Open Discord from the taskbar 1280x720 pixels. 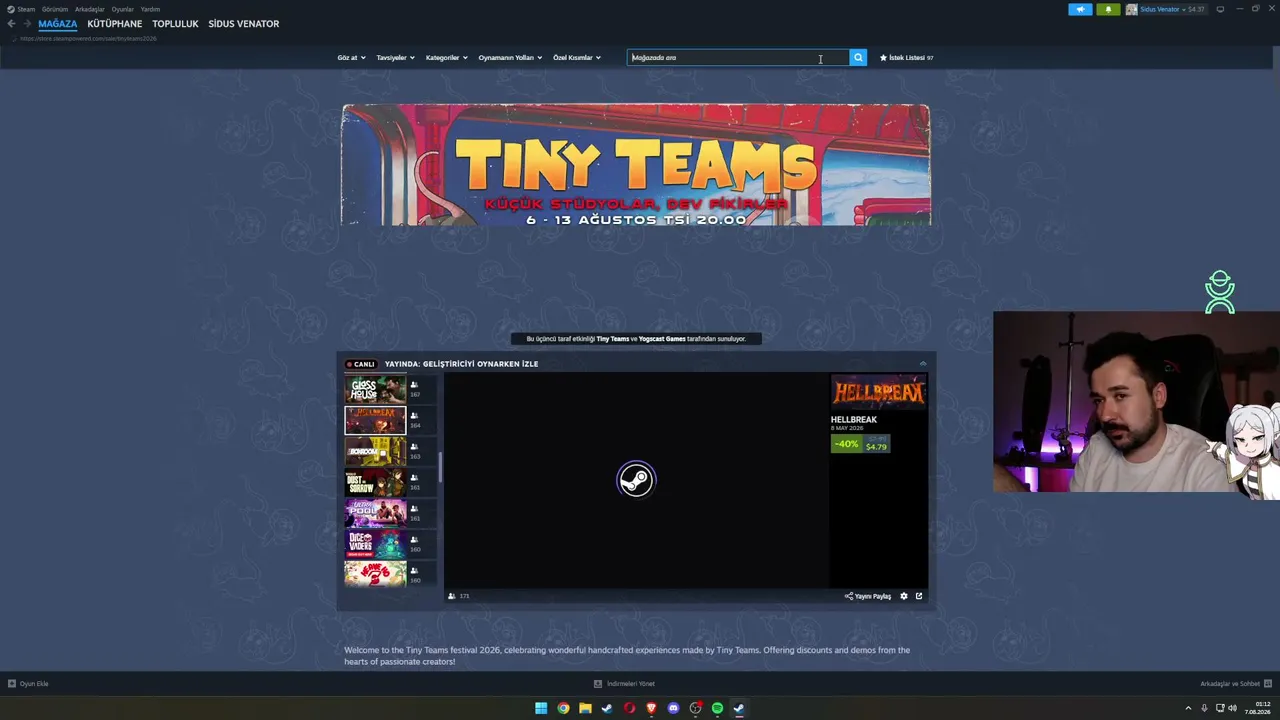pos(673,708)
